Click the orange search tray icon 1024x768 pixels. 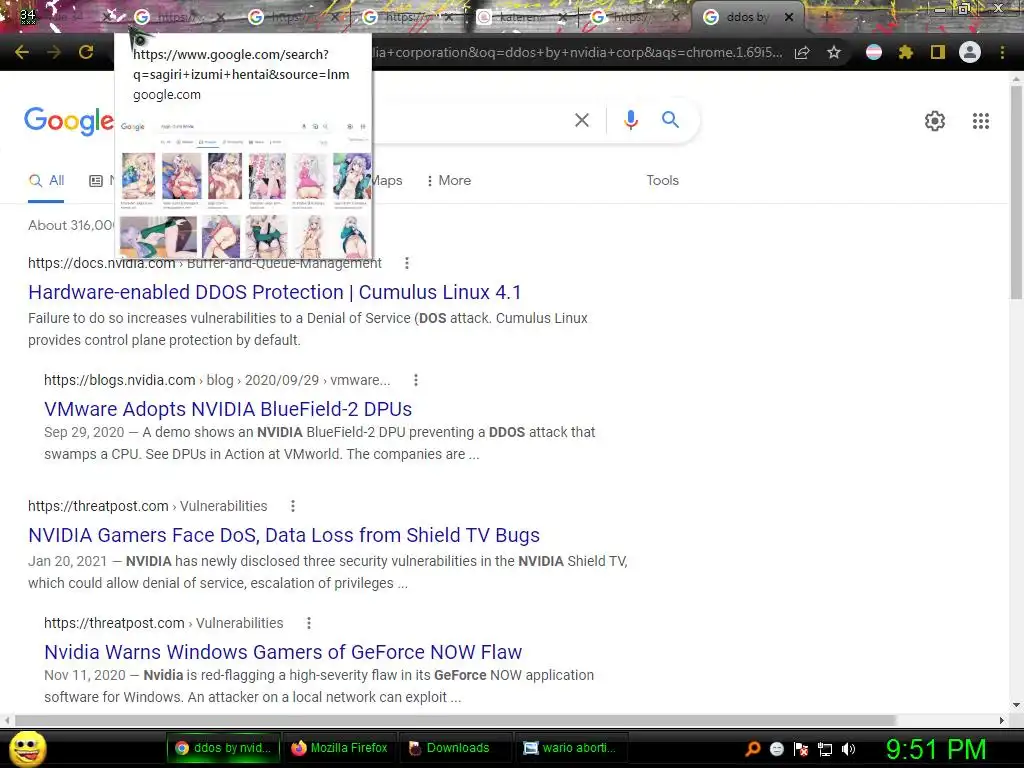(752, 749)
